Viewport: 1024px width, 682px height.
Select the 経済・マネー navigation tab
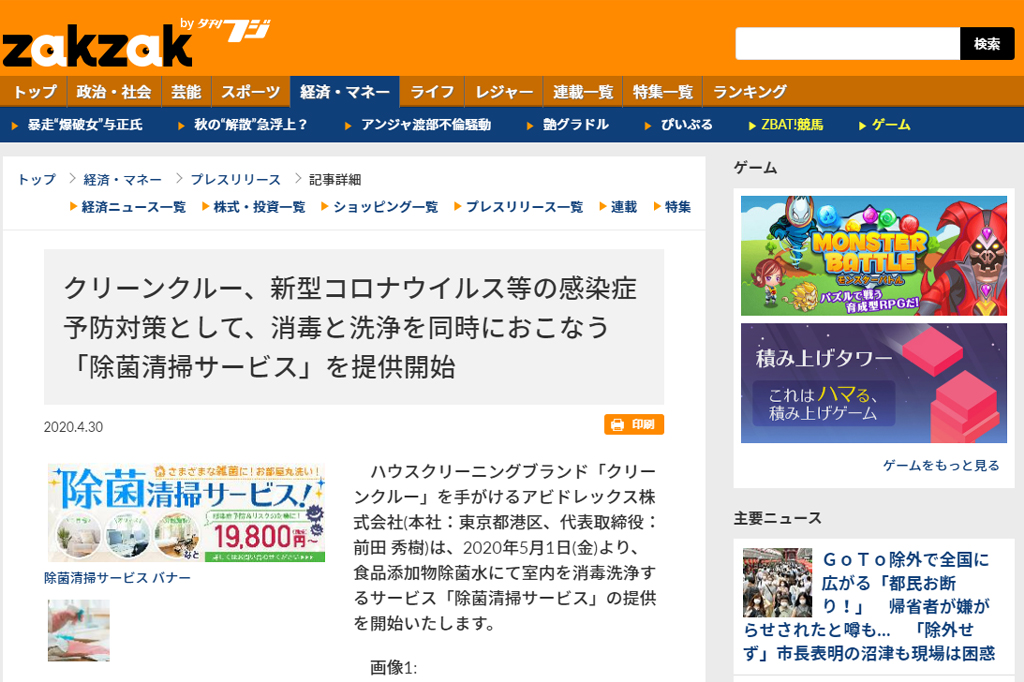[x=345, y=92]
